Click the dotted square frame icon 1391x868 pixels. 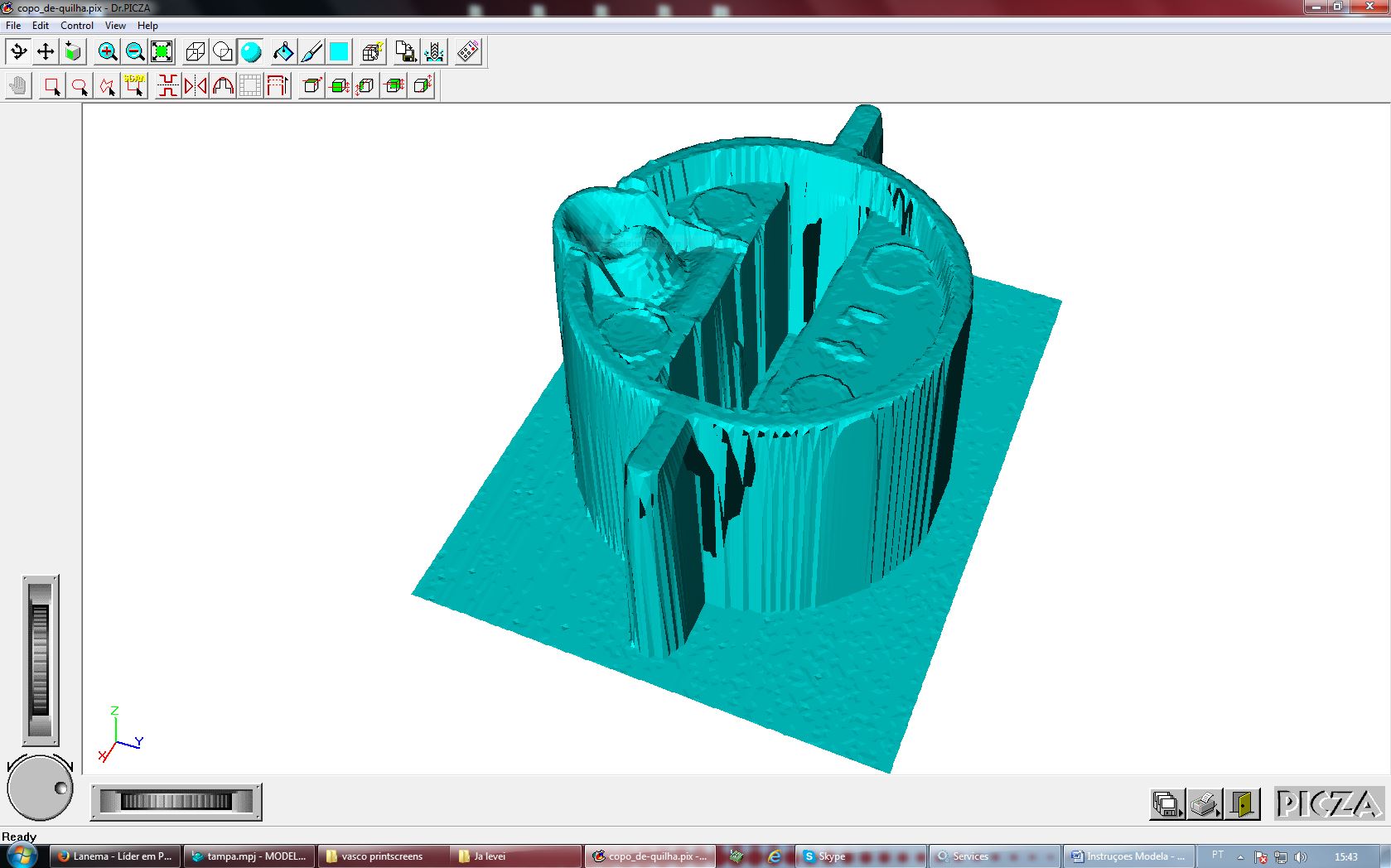[250, 85]
